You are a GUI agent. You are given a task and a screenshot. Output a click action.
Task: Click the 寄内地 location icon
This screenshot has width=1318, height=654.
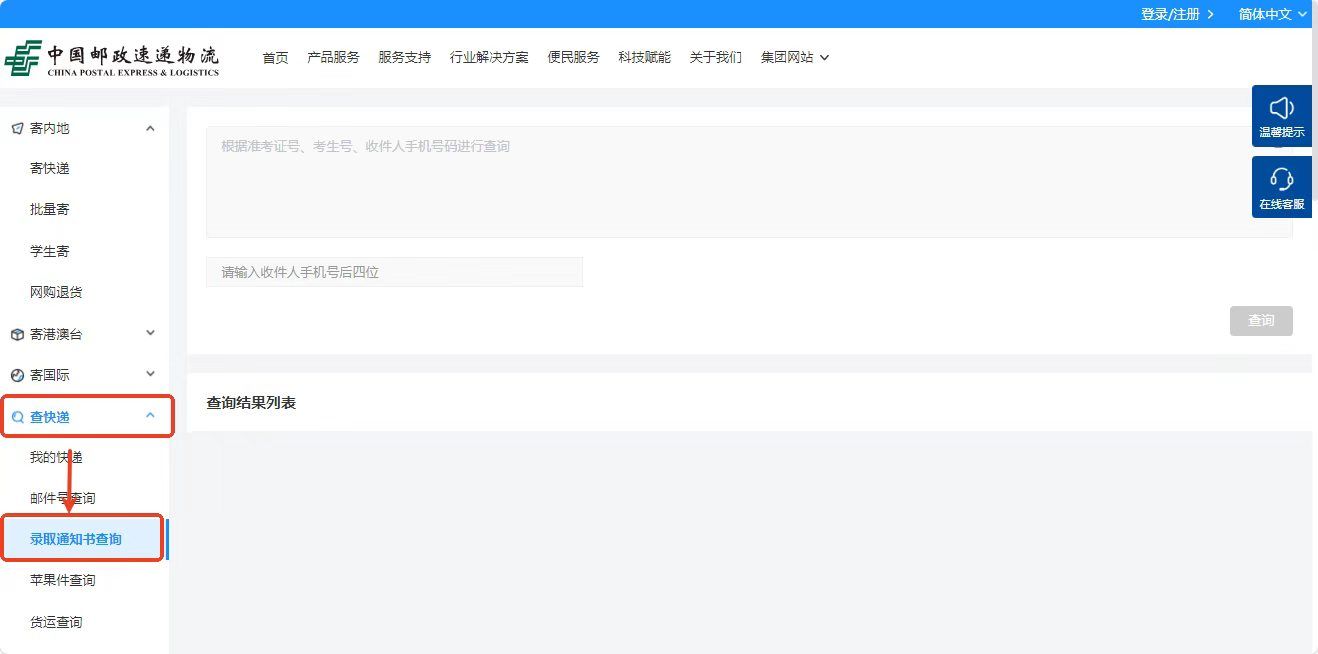(17, 128)
